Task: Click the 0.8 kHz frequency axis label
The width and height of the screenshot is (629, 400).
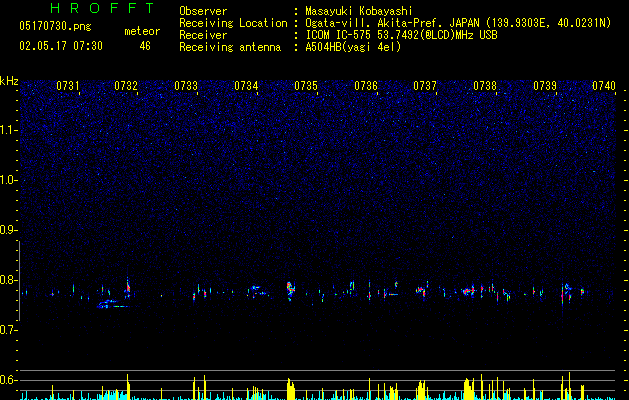Action: pyautogui.click(x=9, y=280)
